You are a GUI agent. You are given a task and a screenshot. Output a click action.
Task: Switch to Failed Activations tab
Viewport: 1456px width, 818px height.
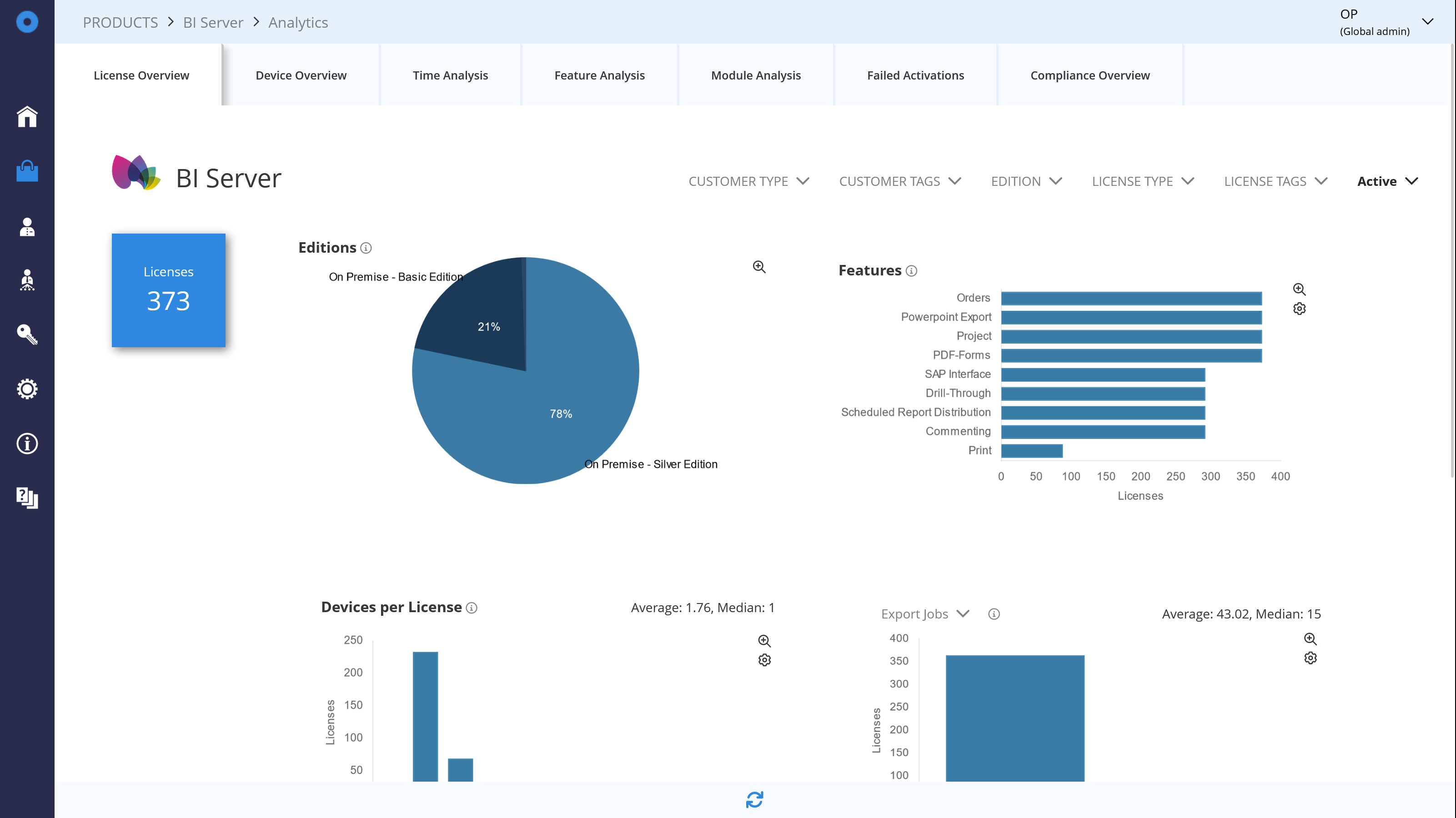click(915, 75)
